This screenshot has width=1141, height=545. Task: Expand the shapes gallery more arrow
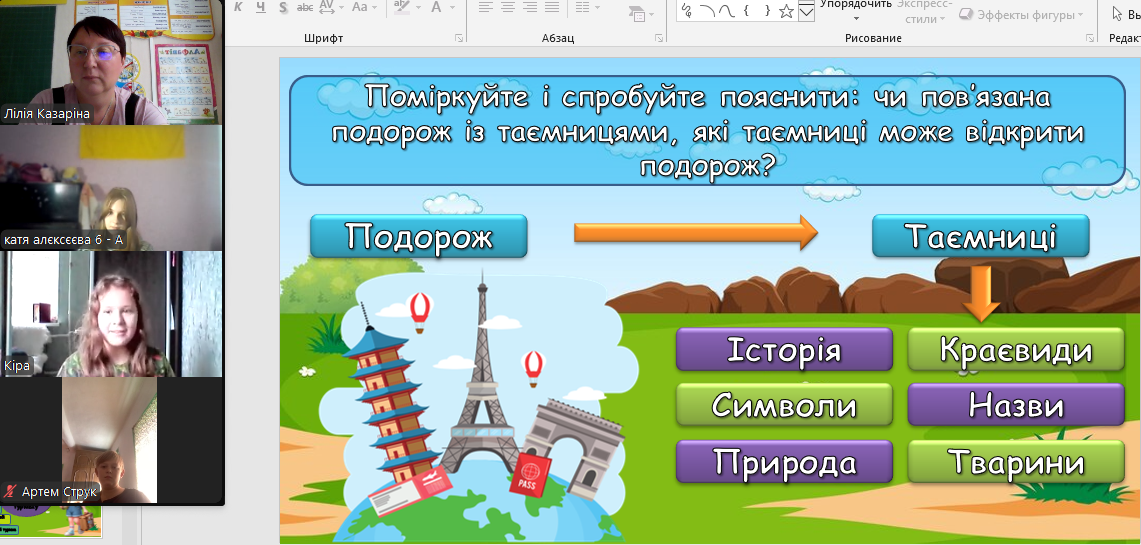(x=806, y=11)
